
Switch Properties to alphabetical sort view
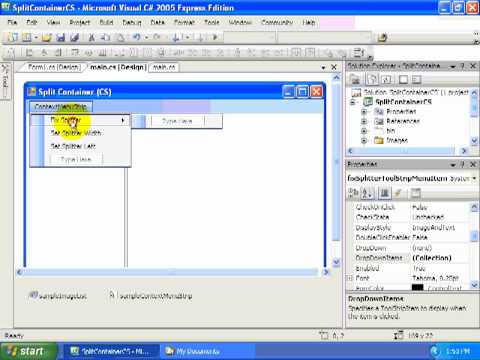click(368, 193)
